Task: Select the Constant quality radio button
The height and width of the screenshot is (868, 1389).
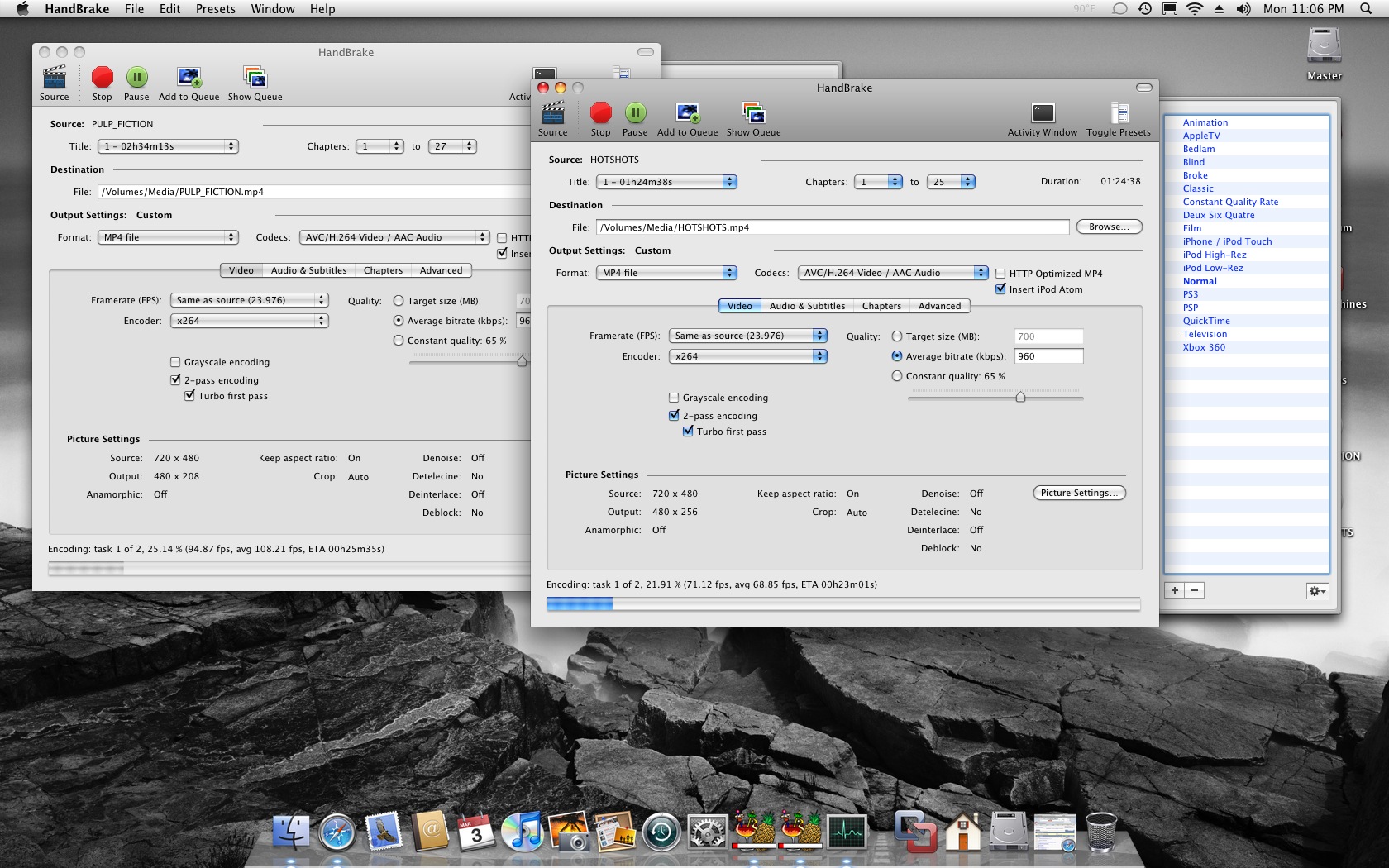Action: click(897, 376)
